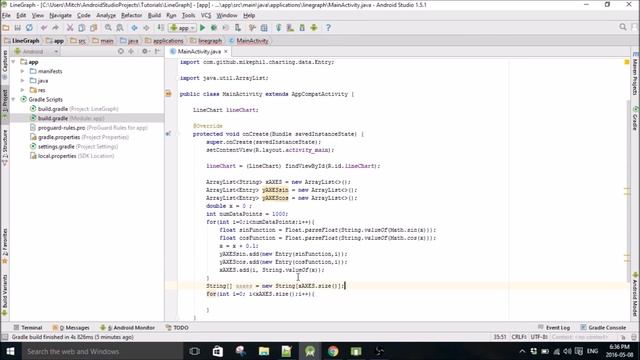This screenshot has width=640, height=360.
Task: Open the Event Log
Action: point(554,328)
